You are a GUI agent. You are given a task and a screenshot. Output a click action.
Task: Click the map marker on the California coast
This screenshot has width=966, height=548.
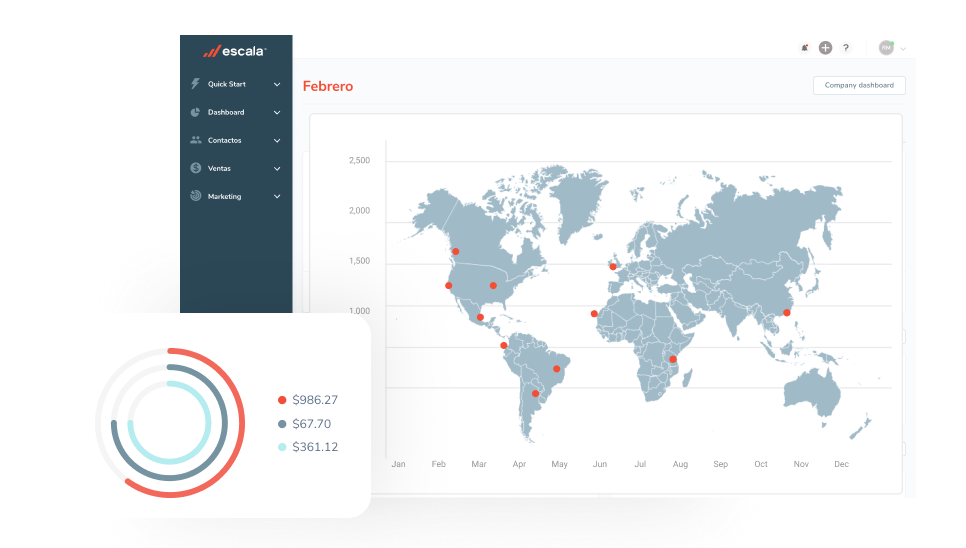pyautogui.click(x=448, y=286)
